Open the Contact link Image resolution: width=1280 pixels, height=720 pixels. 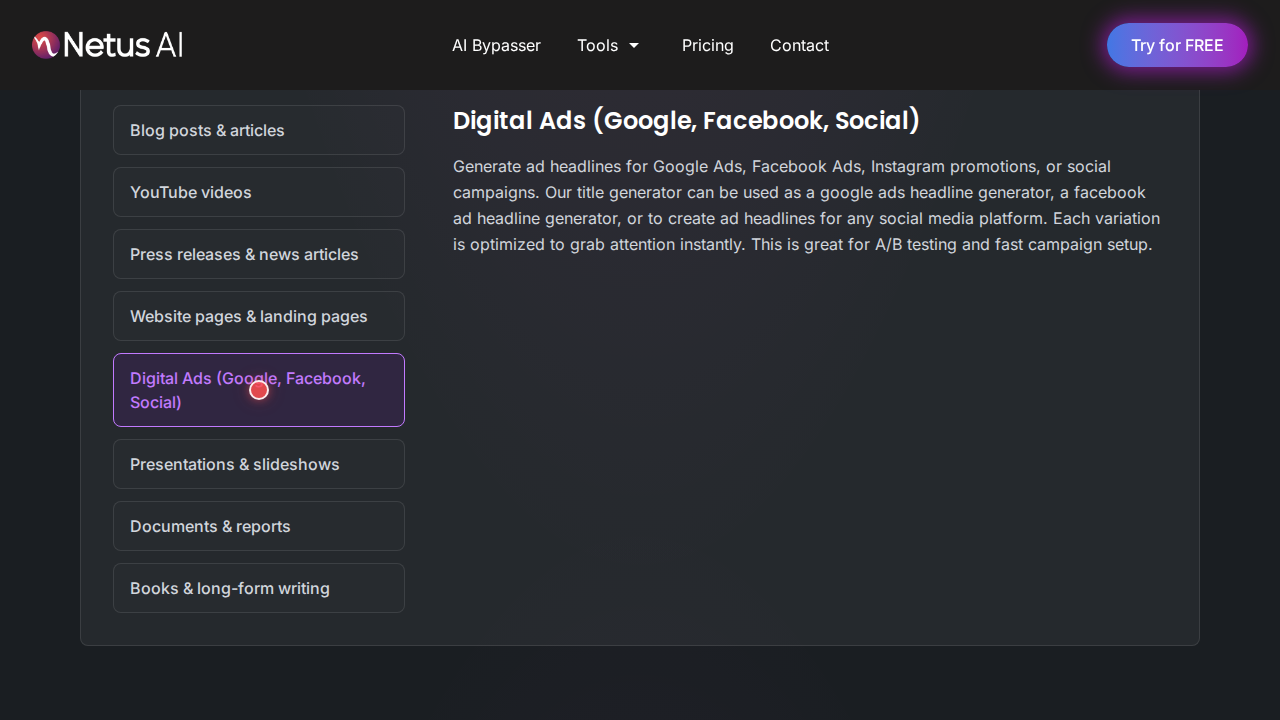pyautogui.click(x=799, y=45)
